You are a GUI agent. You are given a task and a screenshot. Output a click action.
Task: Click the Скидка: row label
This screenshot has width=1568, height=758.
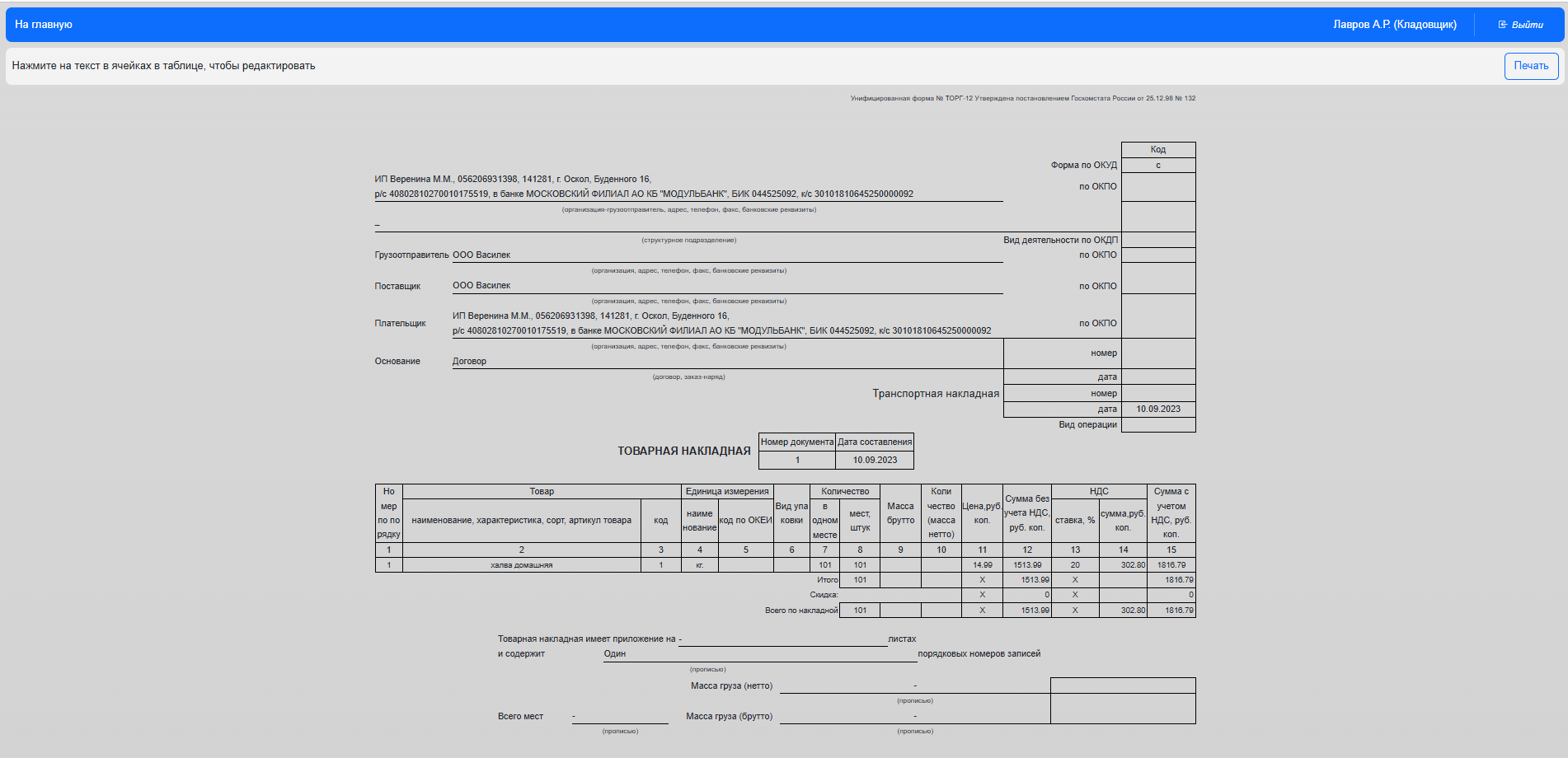click(x=824, y=595)
